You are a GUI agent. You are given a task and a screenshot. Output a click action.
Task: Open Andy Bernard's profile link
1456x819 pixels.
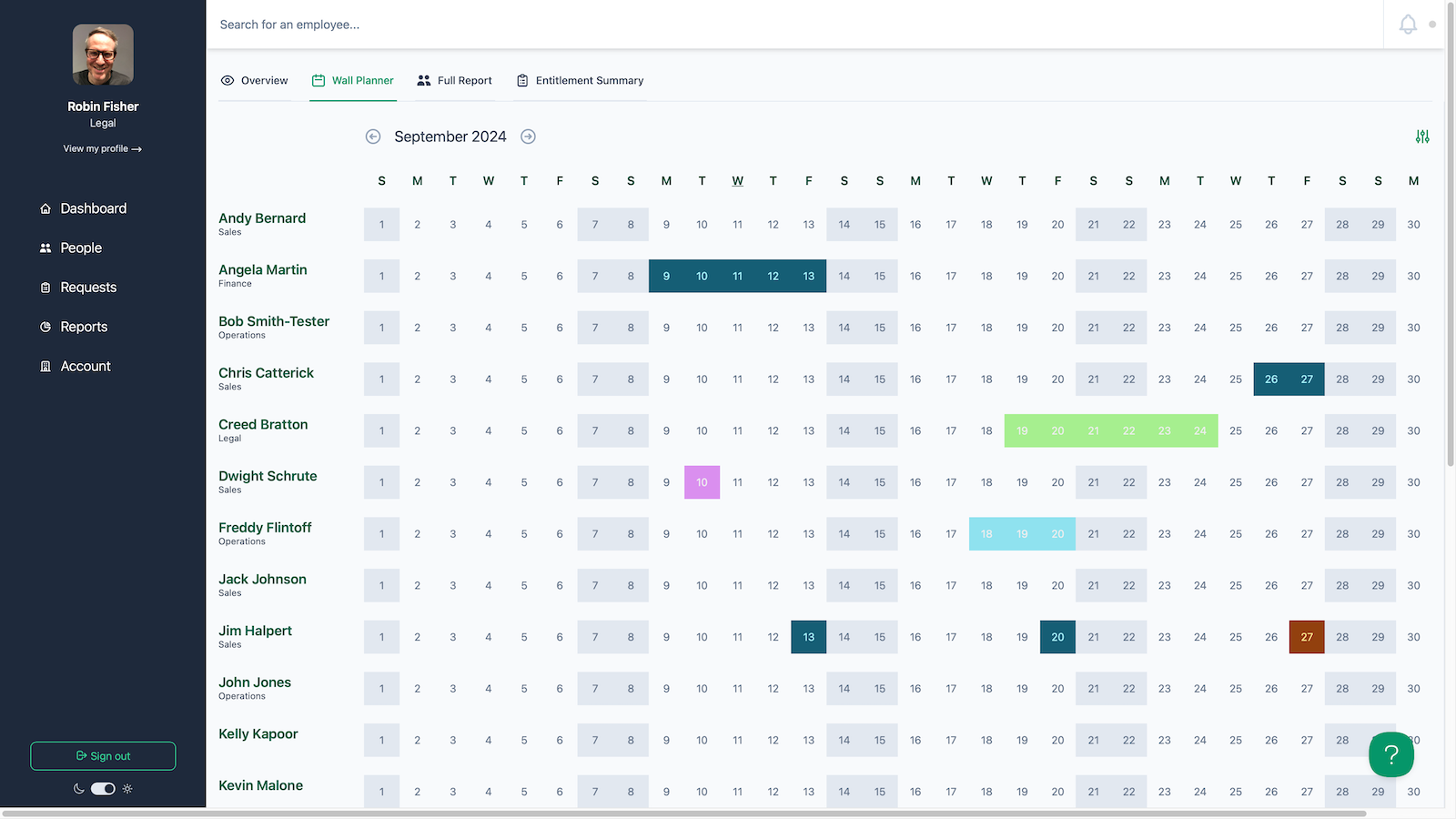pos(262,218)
